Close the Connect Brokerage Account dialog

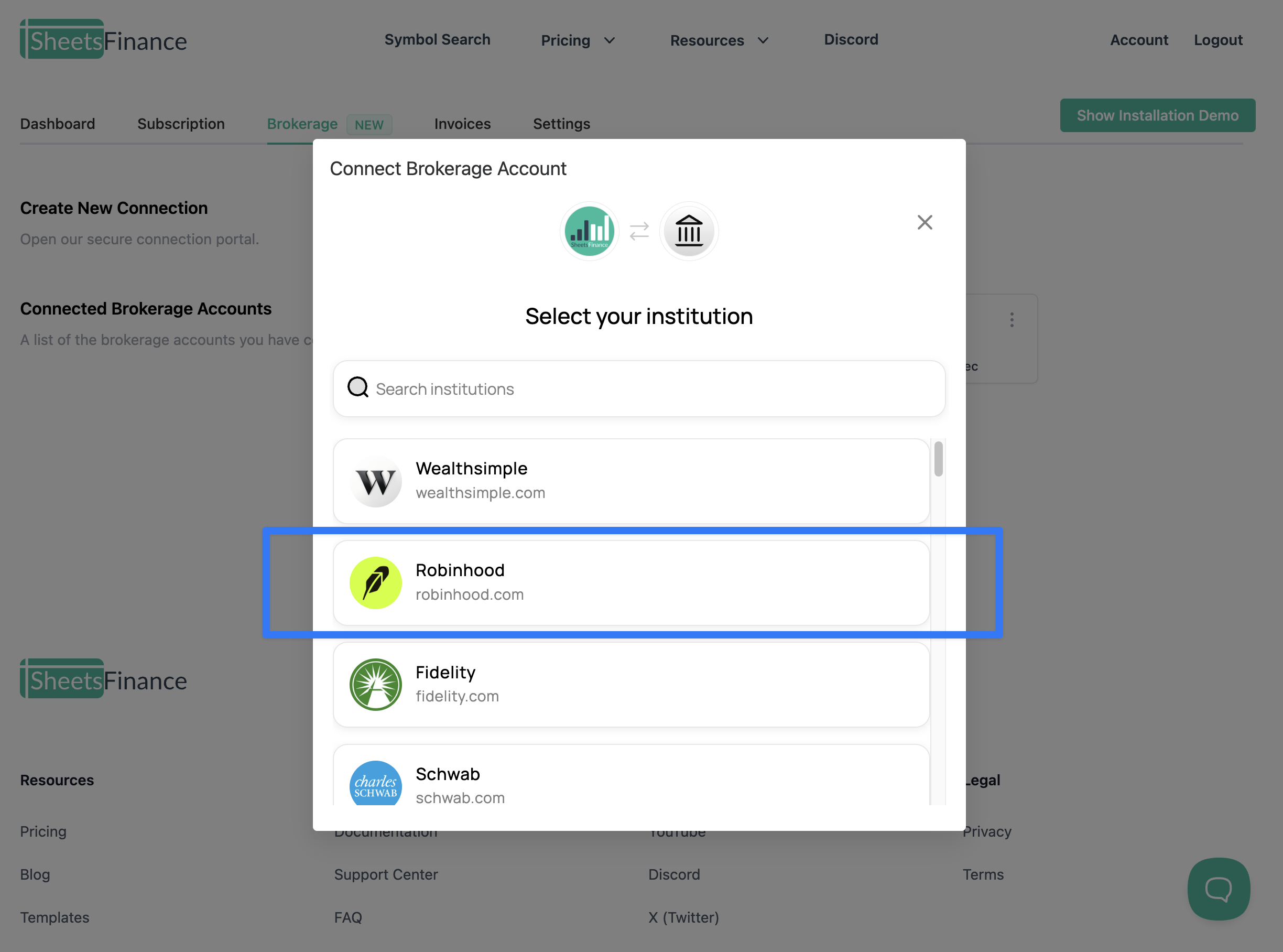pos(925,222)
